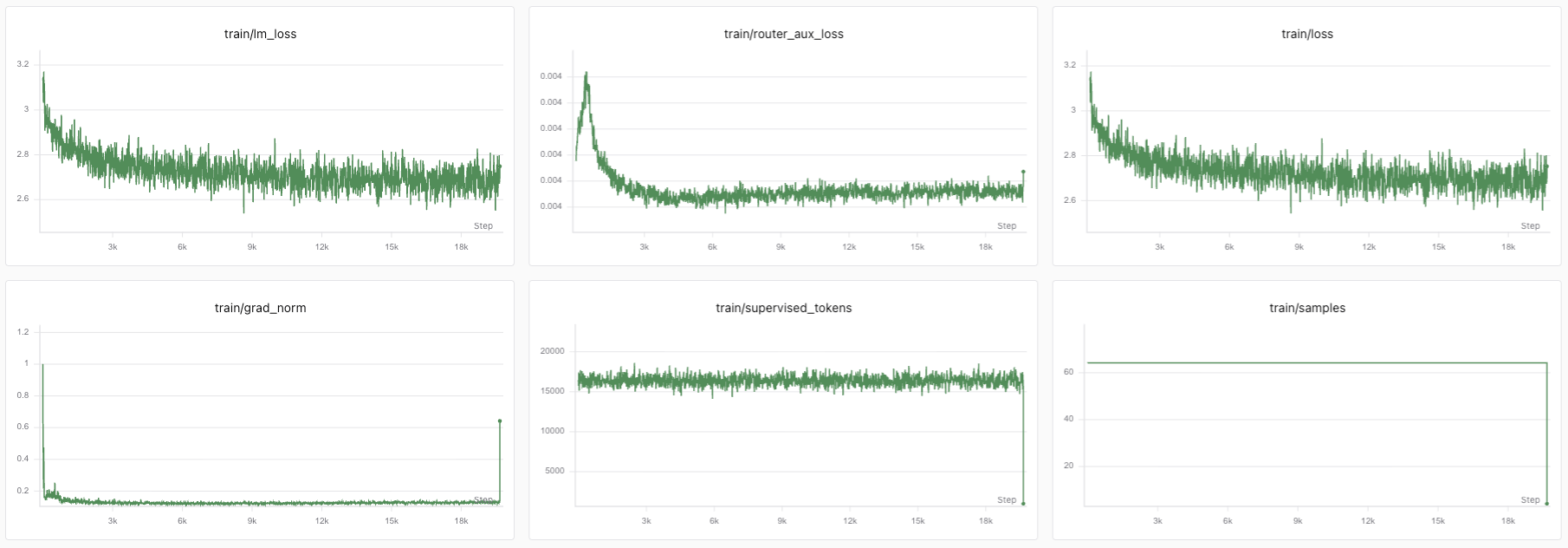Click the Step axis label in train/samples

[x=1530, y=499]
